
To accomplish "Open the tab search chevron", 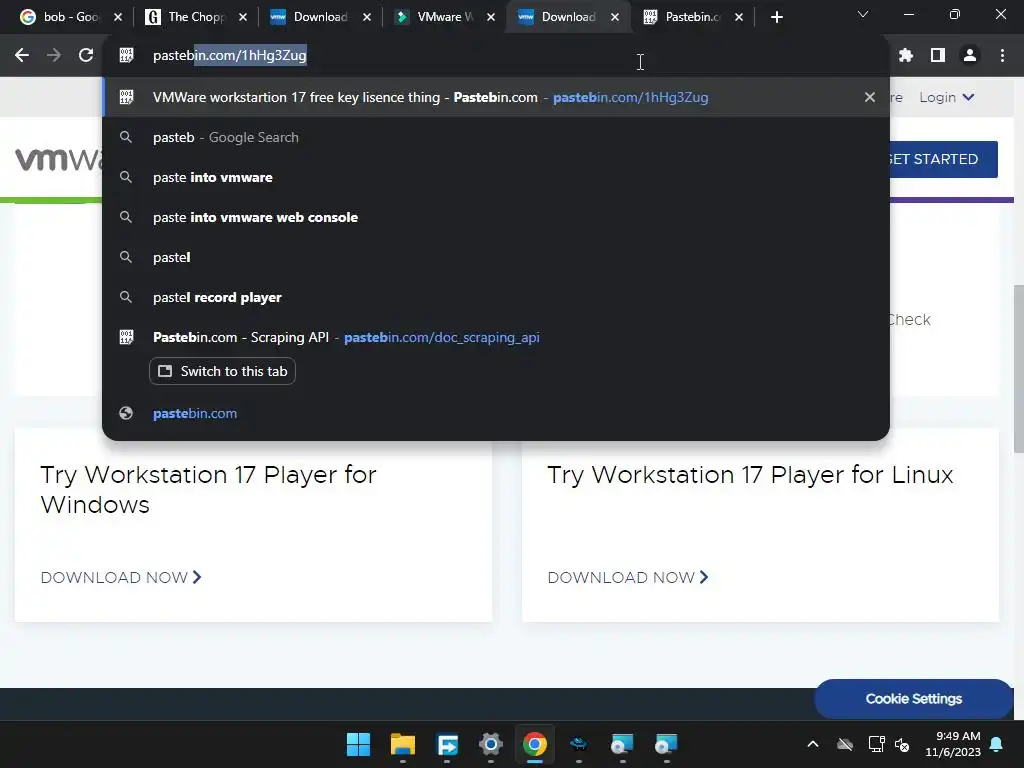I will 863,14.
